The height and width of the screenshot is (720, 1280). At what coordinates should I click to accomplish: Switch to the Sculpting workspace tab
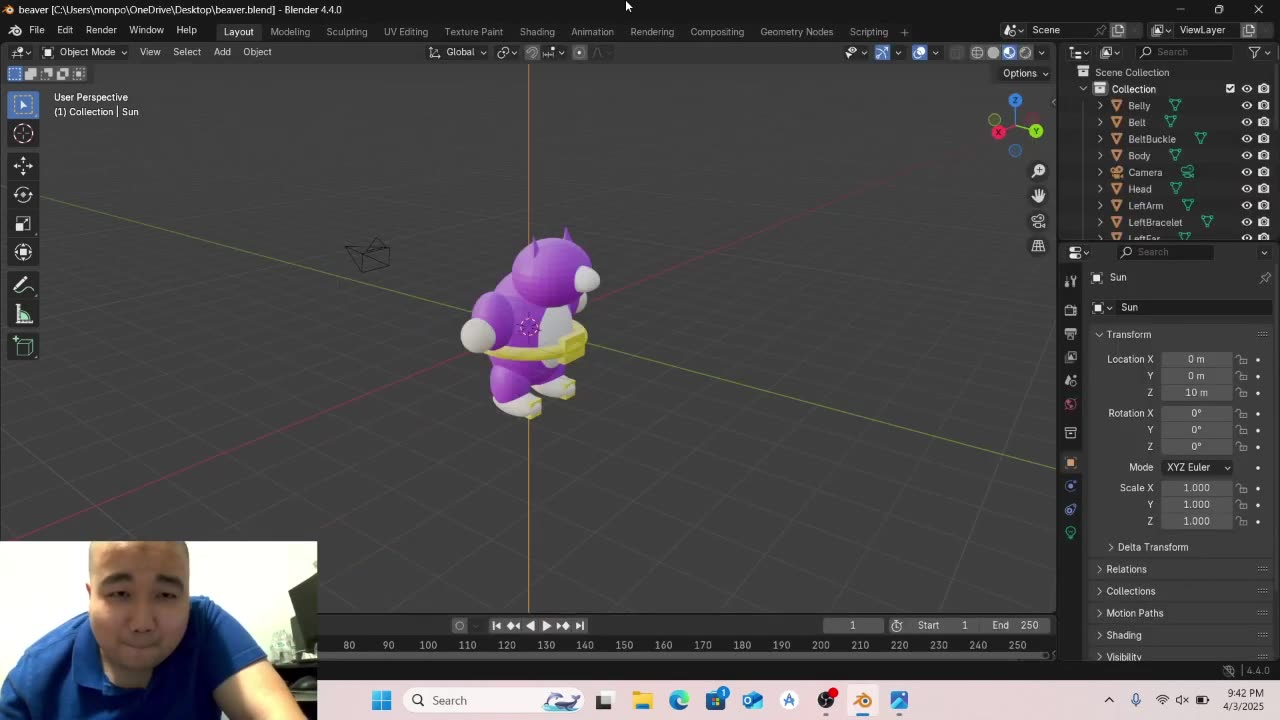click(x=347, y=31)
